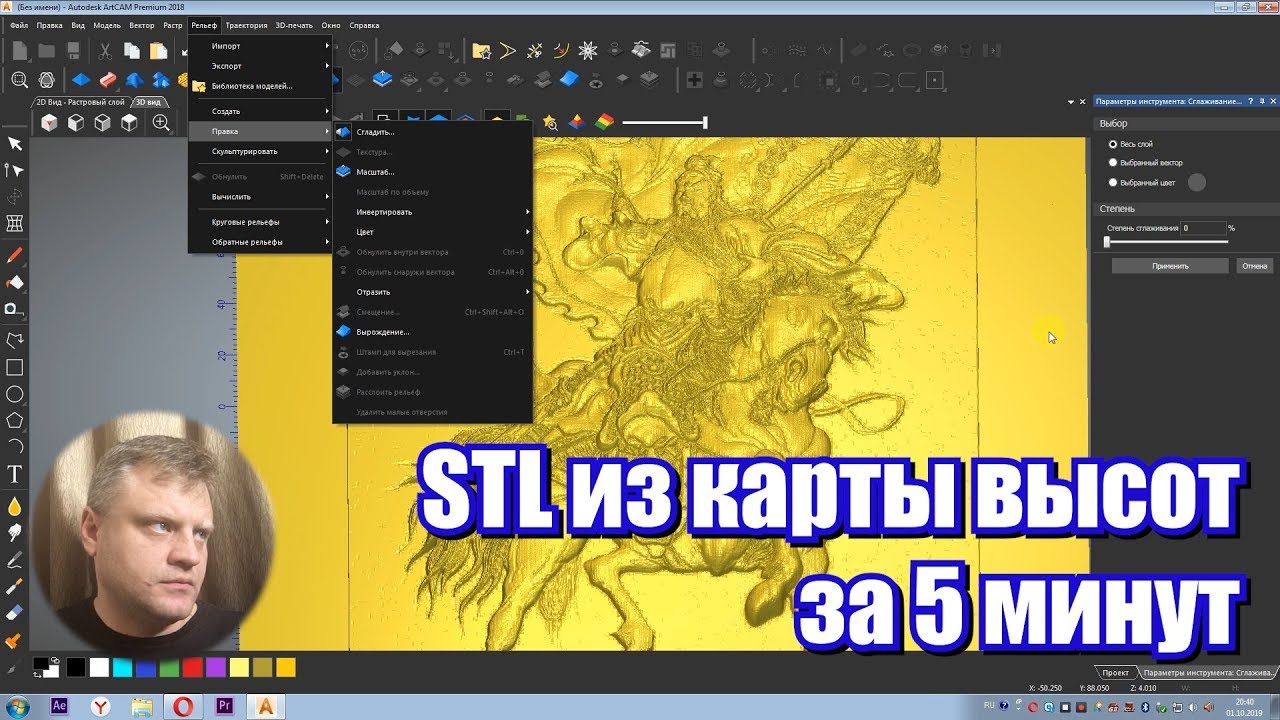Viewport: 1280px width, 720px height.
Task: Click the Save diskette toolbar icon
Action: pyautogui.click(x=73, y=50)
